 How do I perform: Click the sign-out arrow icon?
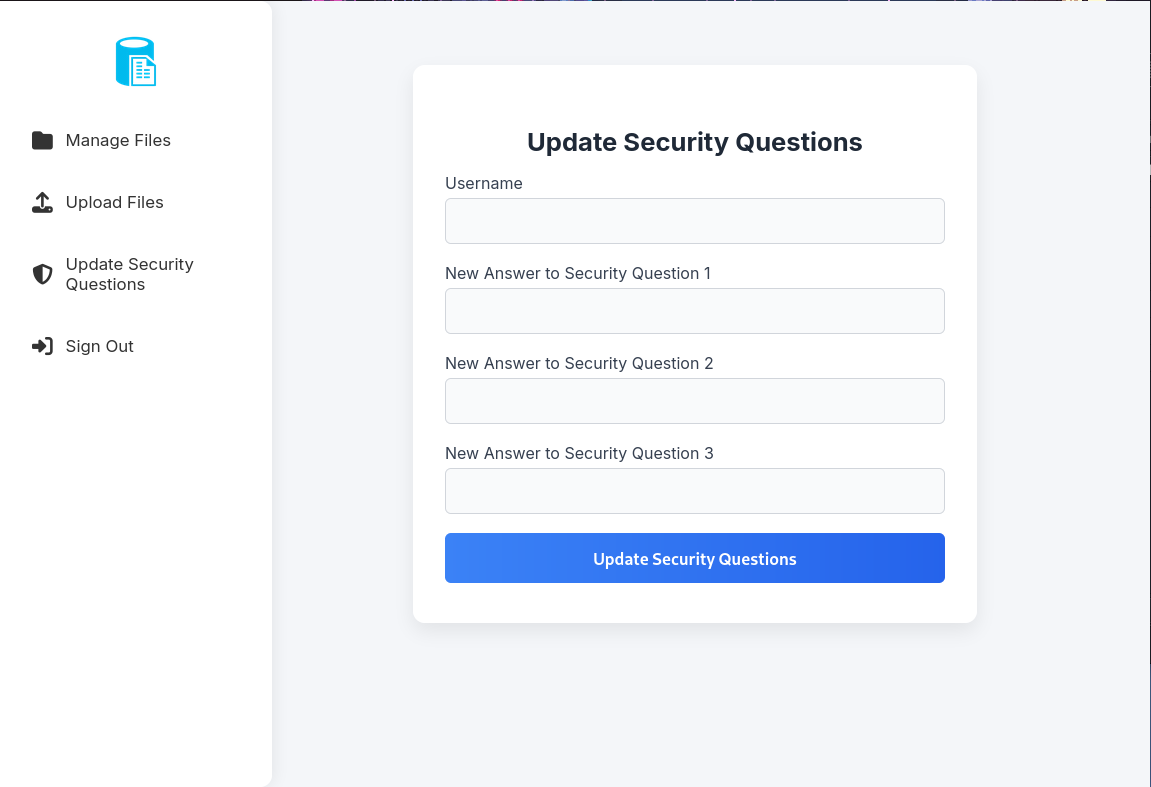point(42,347)
